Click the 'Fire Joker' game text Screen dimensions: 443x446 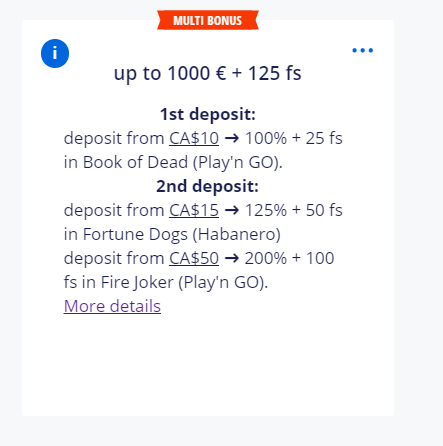pos(137,282)
